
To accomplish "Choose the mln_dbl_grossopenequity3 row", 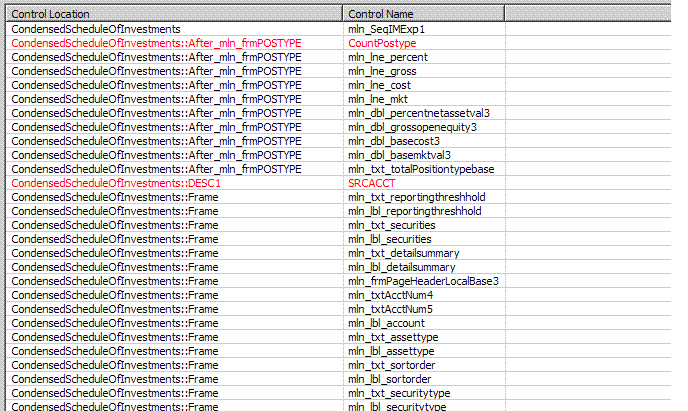I will tap(413, 128).
